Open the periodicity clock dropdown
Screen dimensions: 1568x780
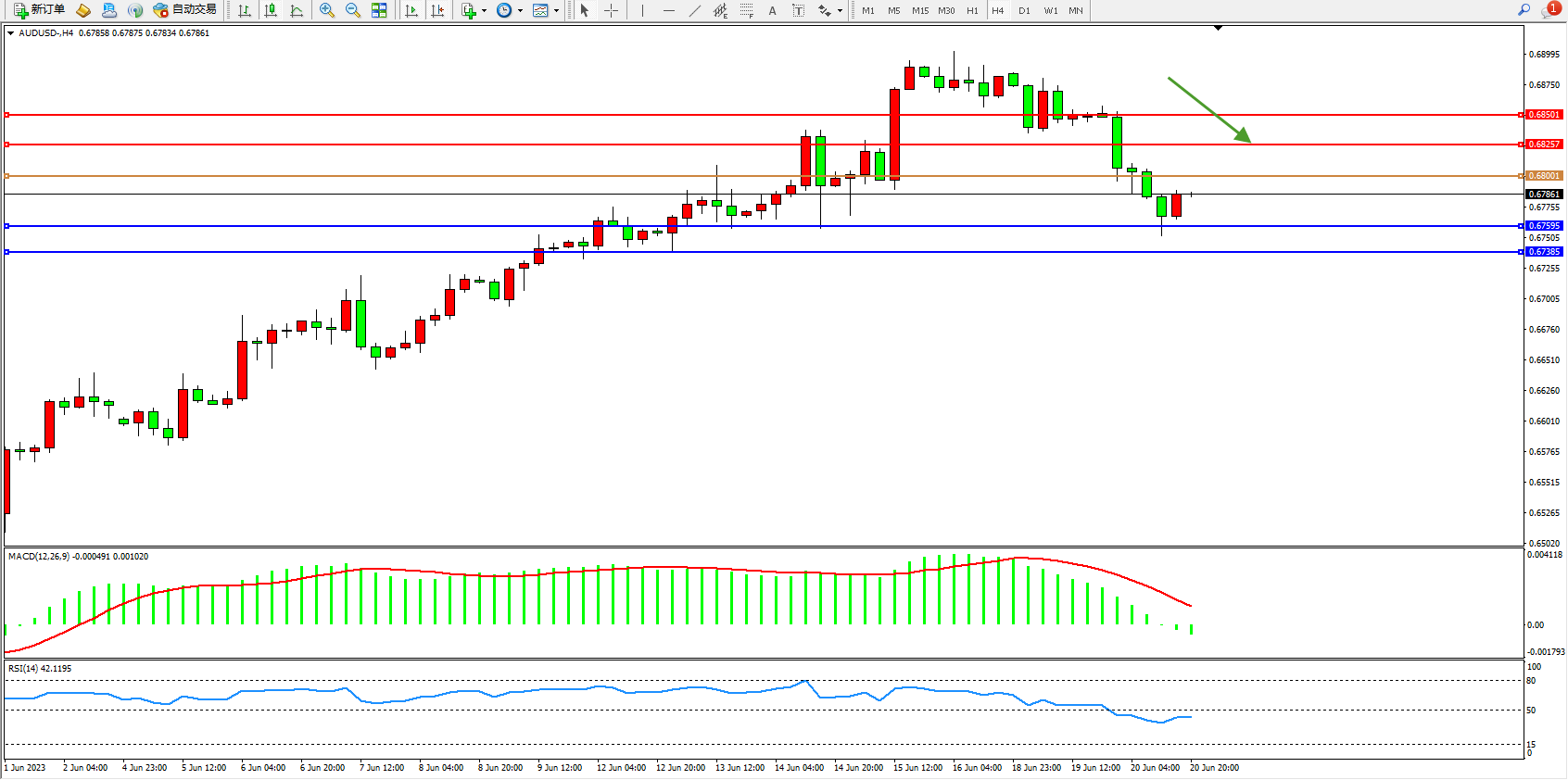tap(520, 11)
